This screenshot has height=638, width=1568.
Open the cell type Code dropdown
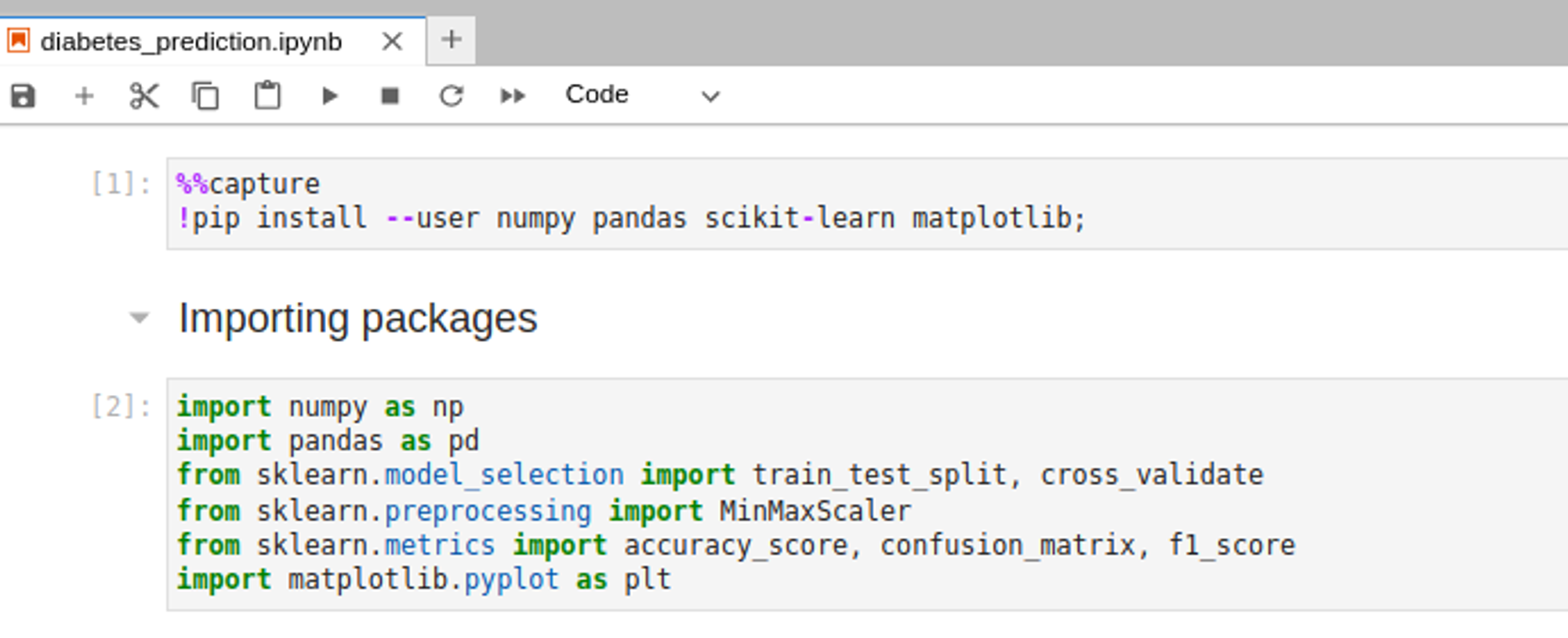(x=641, y=96)
